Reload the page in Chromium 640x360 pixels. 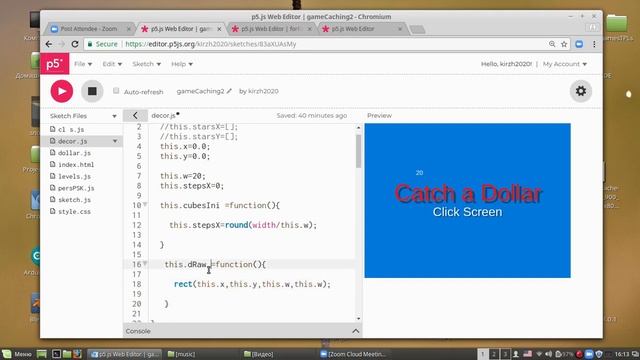click(x=75, y=44)
